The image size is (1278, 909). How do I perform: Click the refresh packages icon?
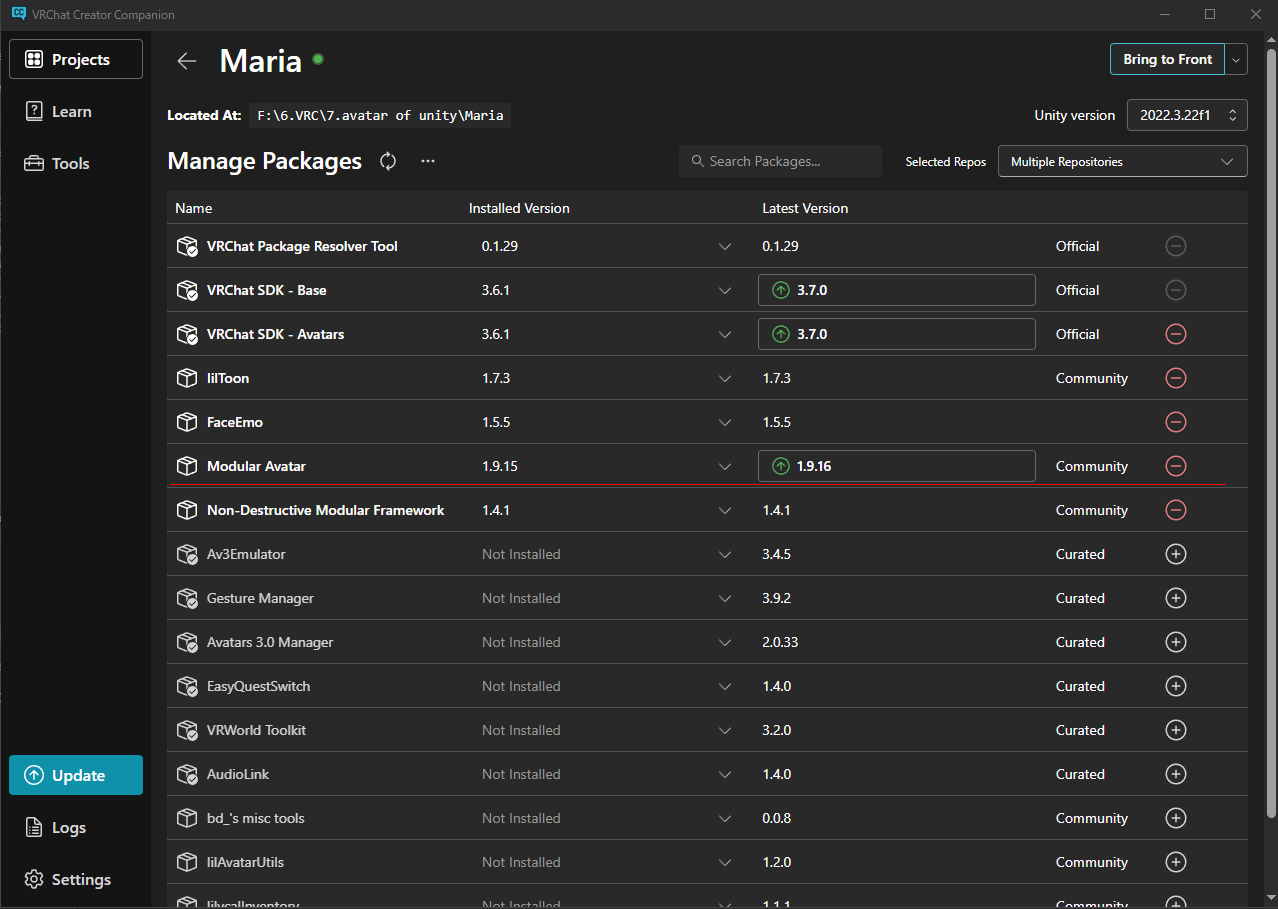[x=388, y=161]
